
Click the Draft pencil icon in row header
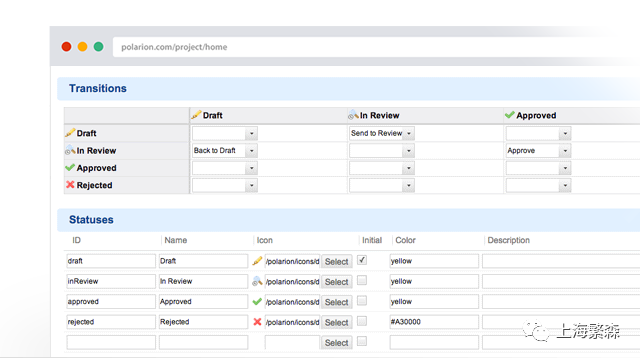pyautogui.click(x=70, y=133)
